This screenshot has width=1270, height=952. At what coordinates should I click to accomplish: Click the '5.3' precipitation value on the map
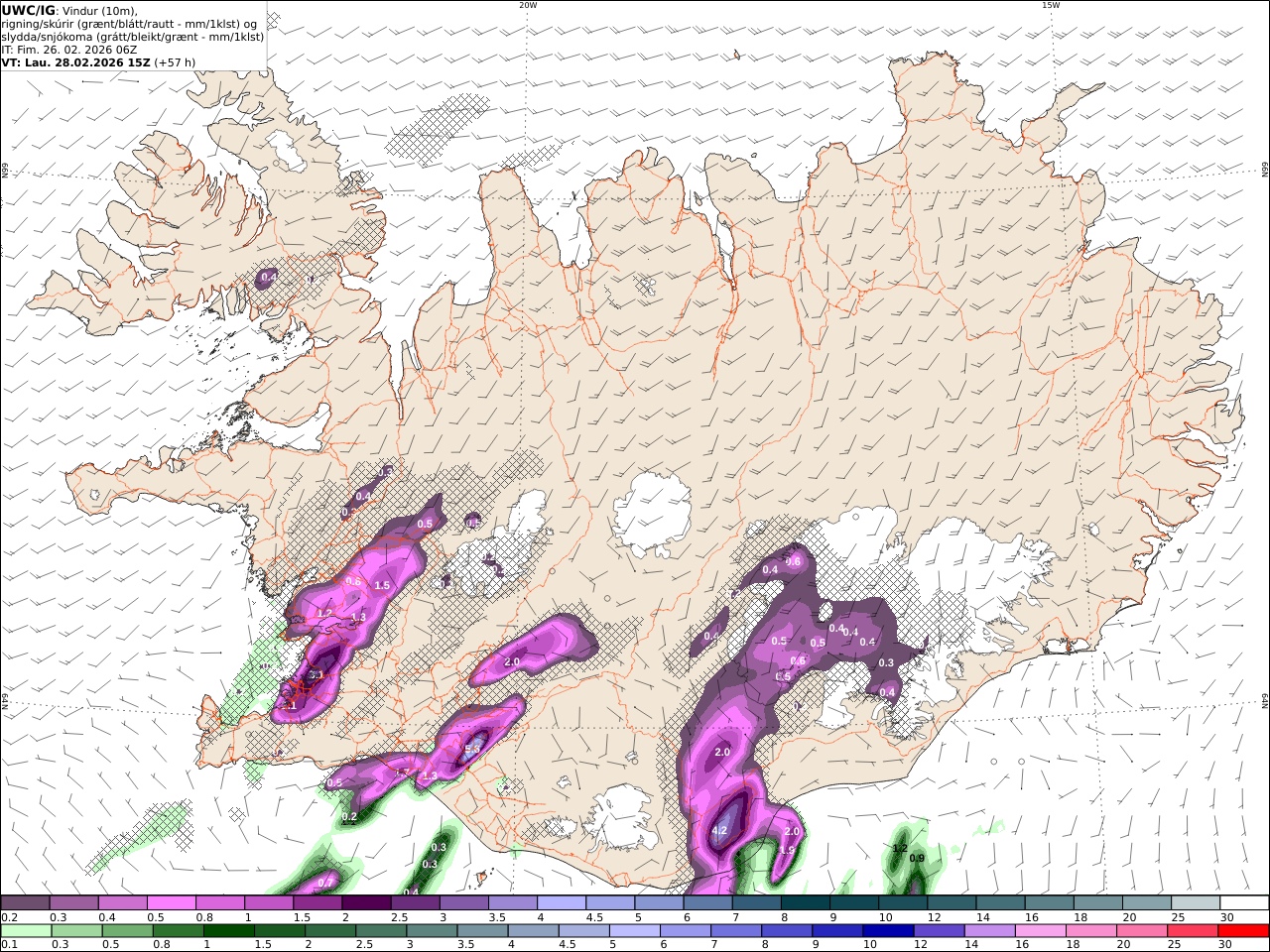(x=472, y=750)
